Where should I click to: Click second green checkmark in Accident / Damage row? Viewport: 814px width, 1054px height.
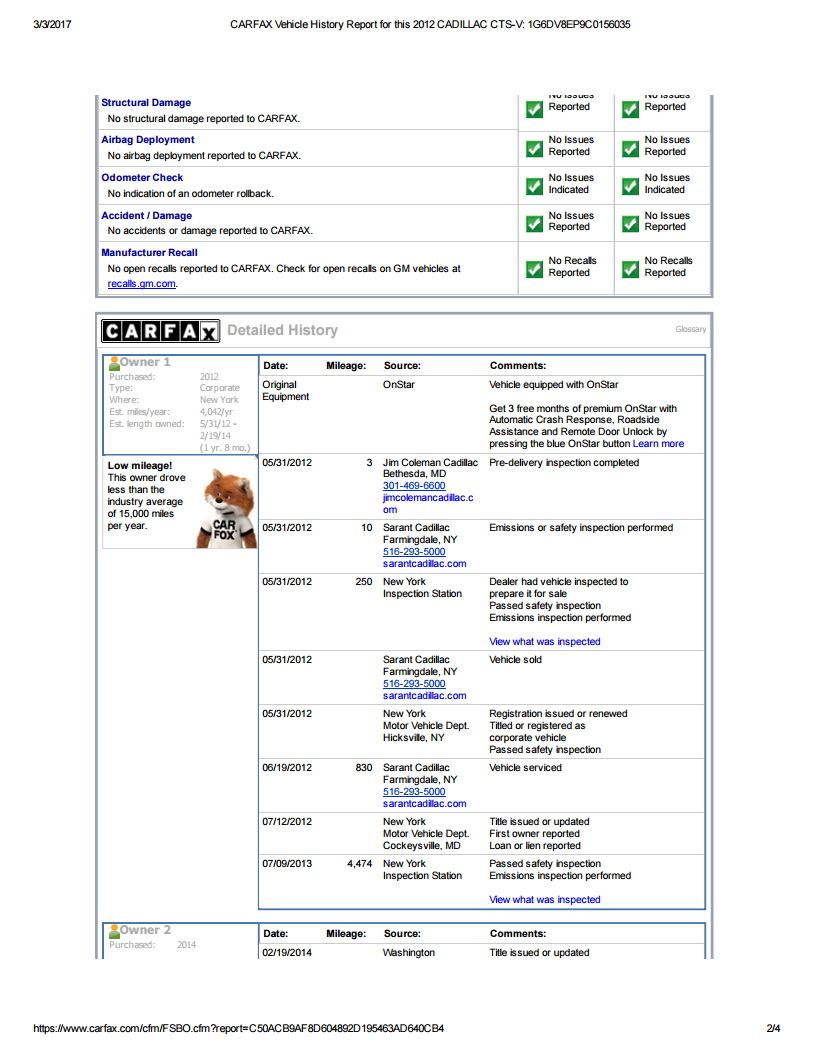click(630, 223)
